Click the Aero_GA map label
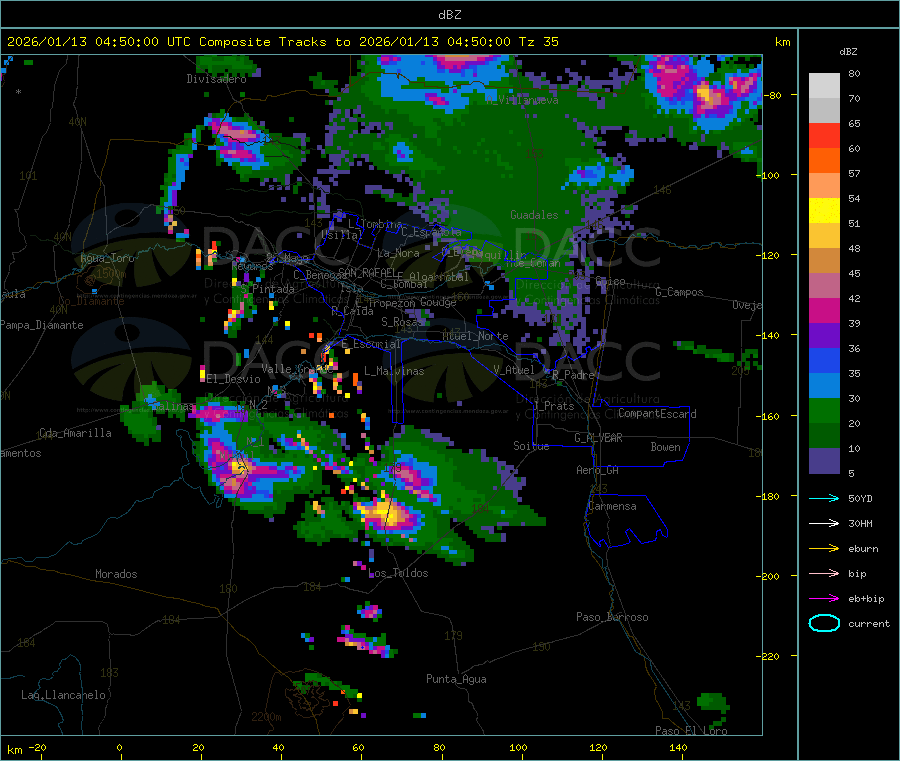This screenshot has height=761, width=900. [597, 470]
